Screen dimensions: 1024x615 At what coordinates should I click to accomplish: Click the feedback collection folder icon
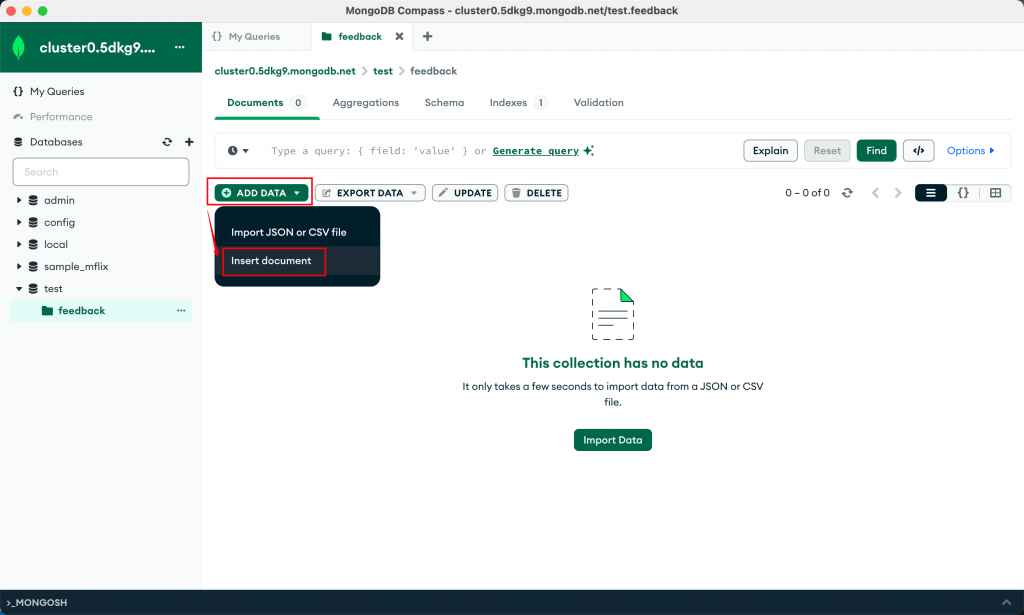tap(47, 311)
